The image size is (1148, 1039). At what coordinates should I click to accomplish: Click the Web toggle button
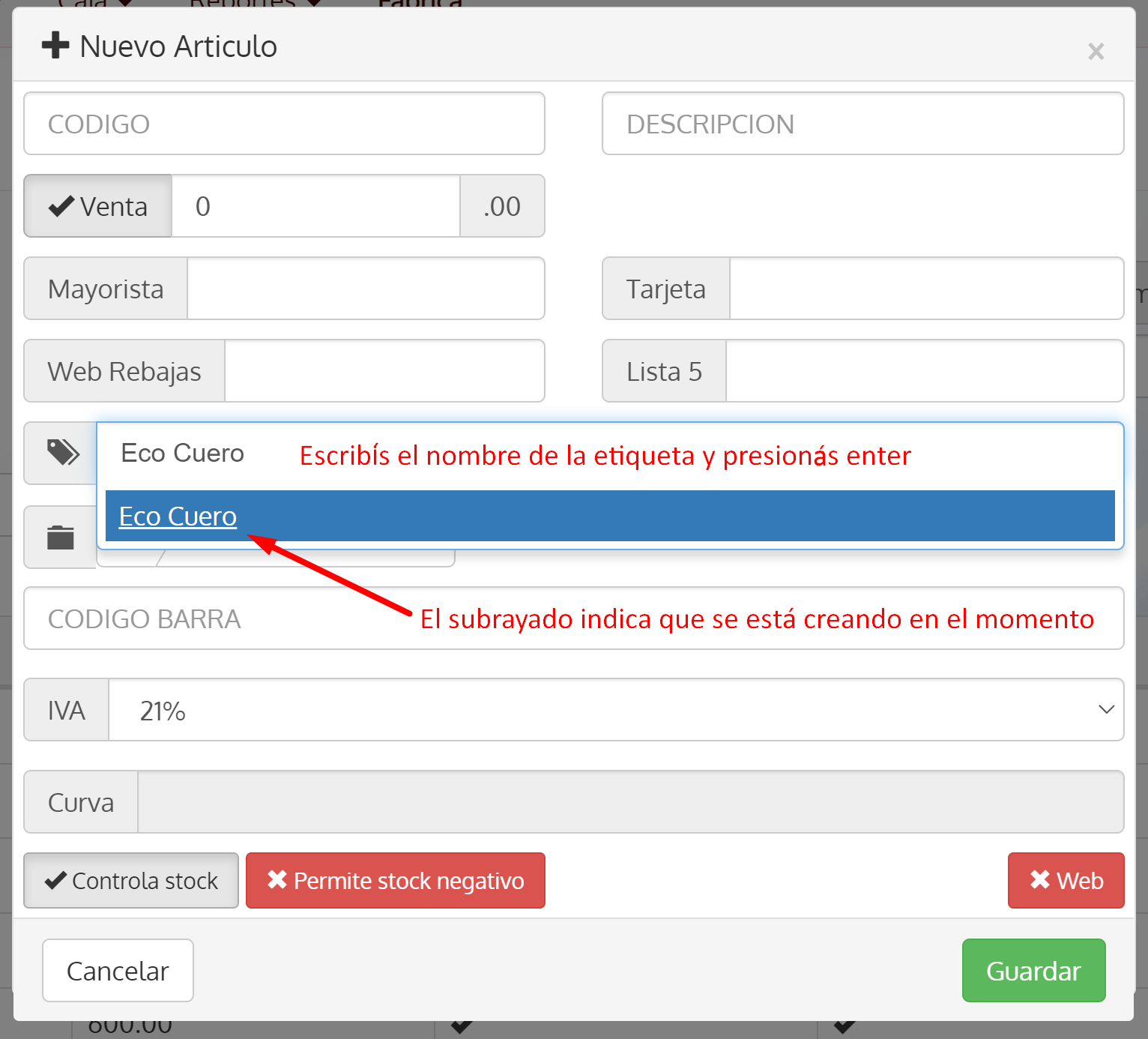1066,880
